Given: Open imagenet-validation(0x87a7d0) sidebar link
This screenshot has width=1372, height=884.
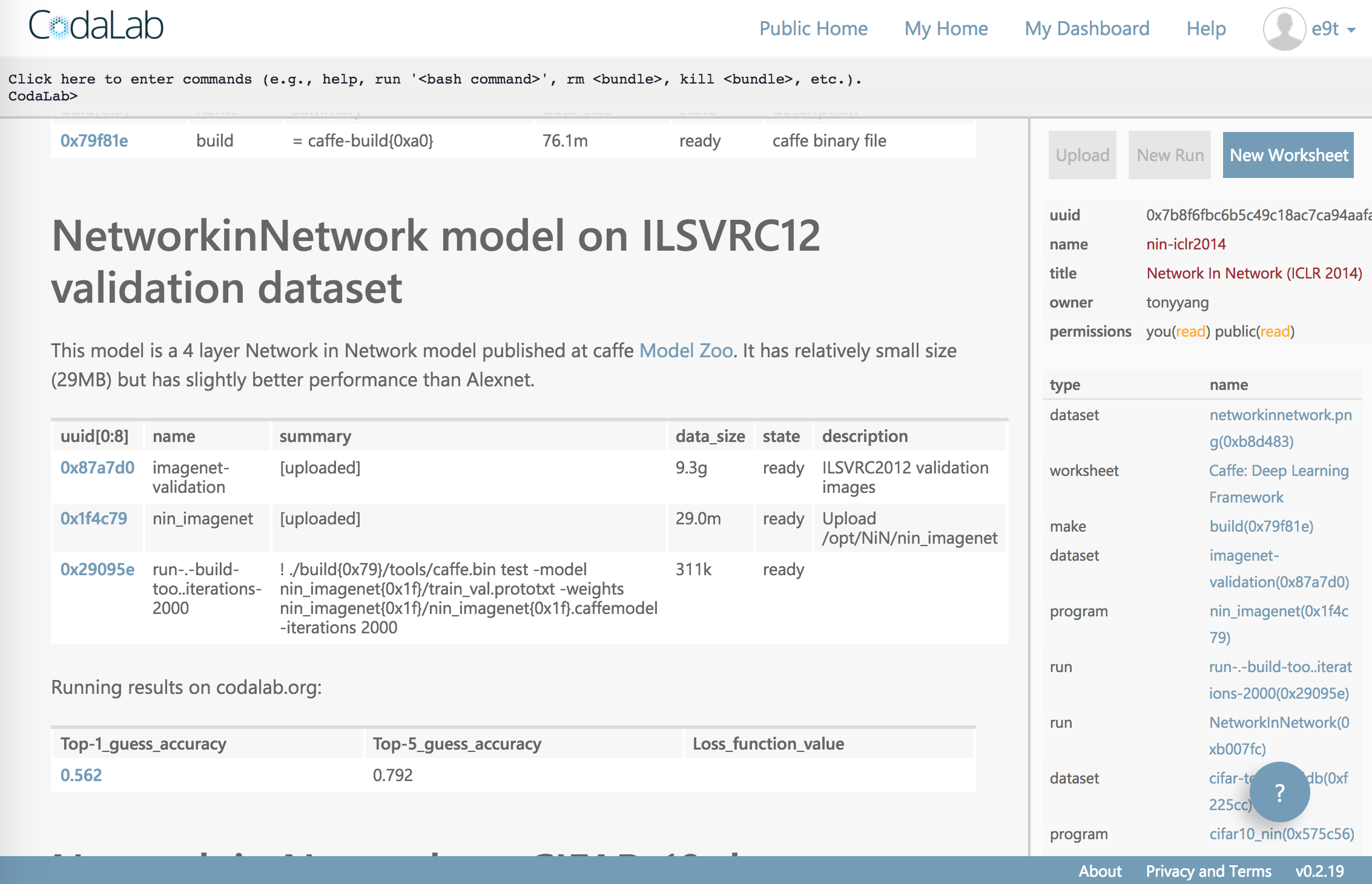Looking at the screenshot, I should click(1279, 569).
